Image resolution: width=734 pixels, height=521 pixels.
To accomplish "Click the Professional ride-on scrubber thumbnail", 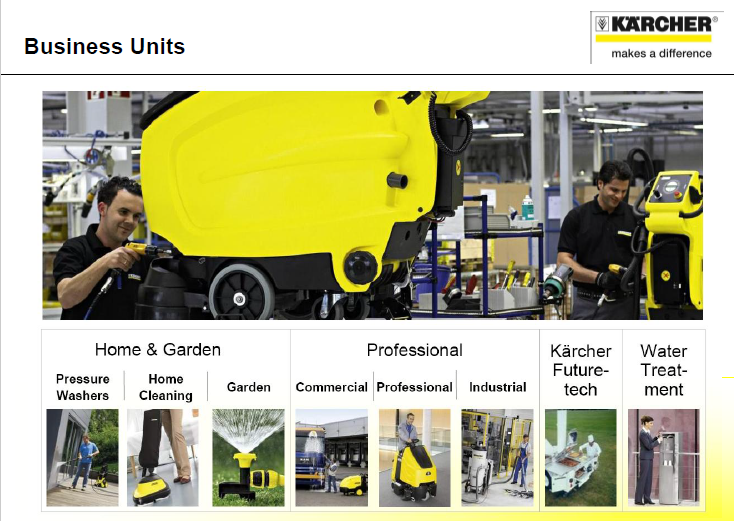I will point(414,457).
